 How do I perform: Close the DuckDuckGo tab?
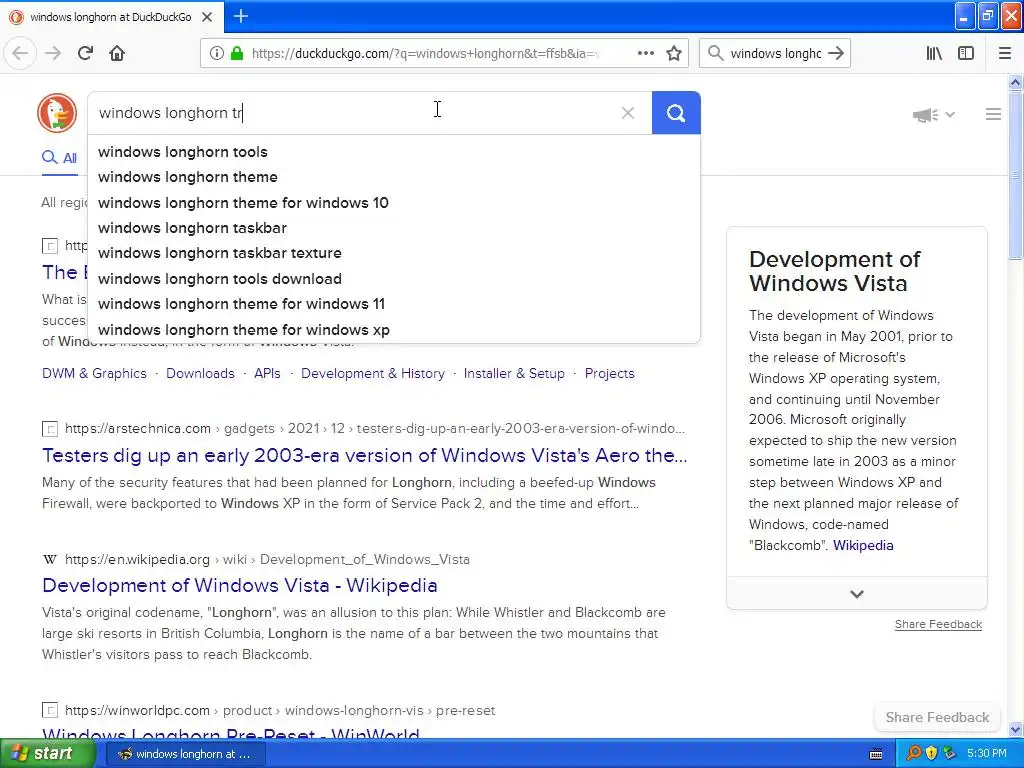click(207, 17)
